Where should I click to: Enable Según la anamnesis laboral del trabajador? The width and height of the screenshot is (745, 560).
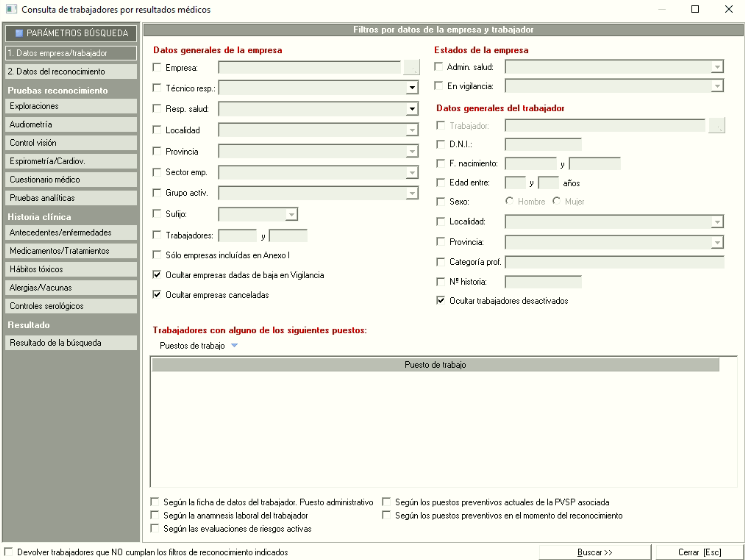click(x=154, y=515)
